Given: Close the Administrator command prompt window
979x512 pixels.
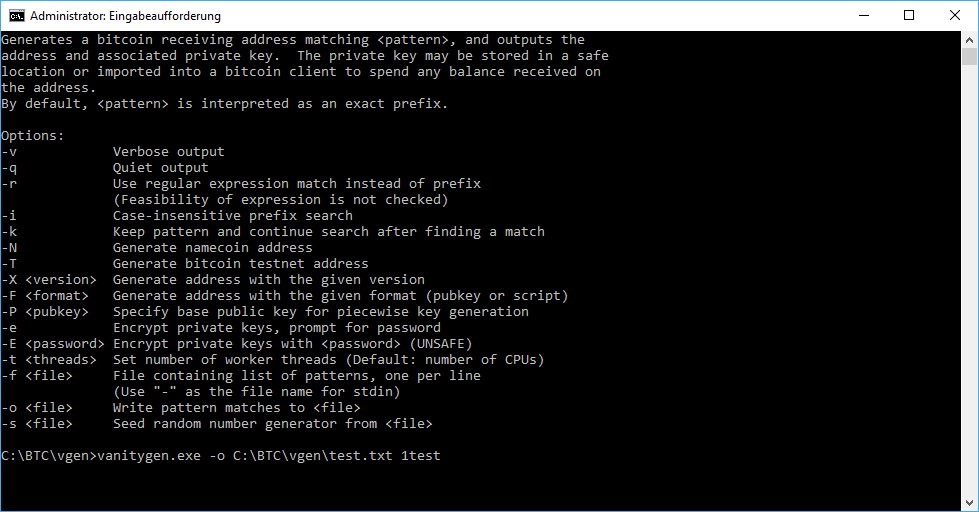Looking at the screenshot, I should (955, 16).
